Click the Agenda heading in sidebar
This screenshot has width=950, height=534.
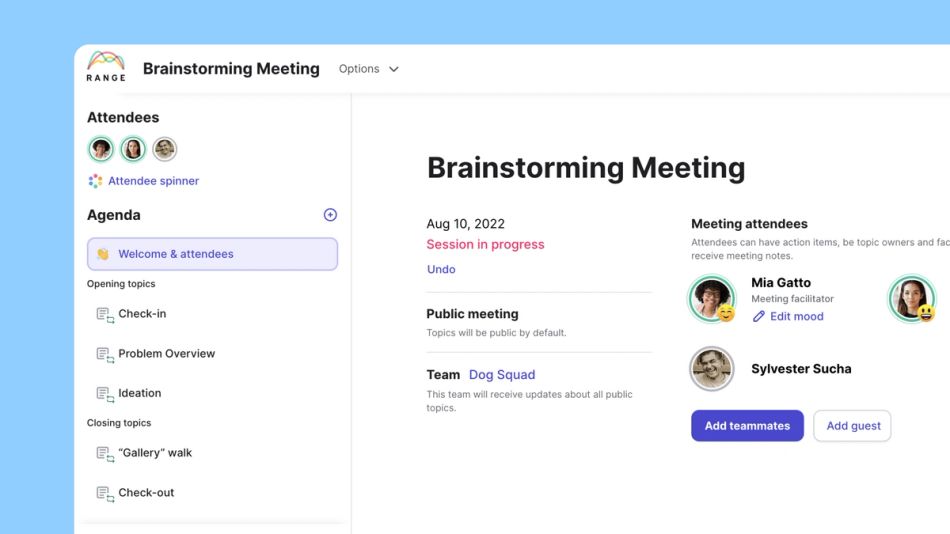click(114, 215)
